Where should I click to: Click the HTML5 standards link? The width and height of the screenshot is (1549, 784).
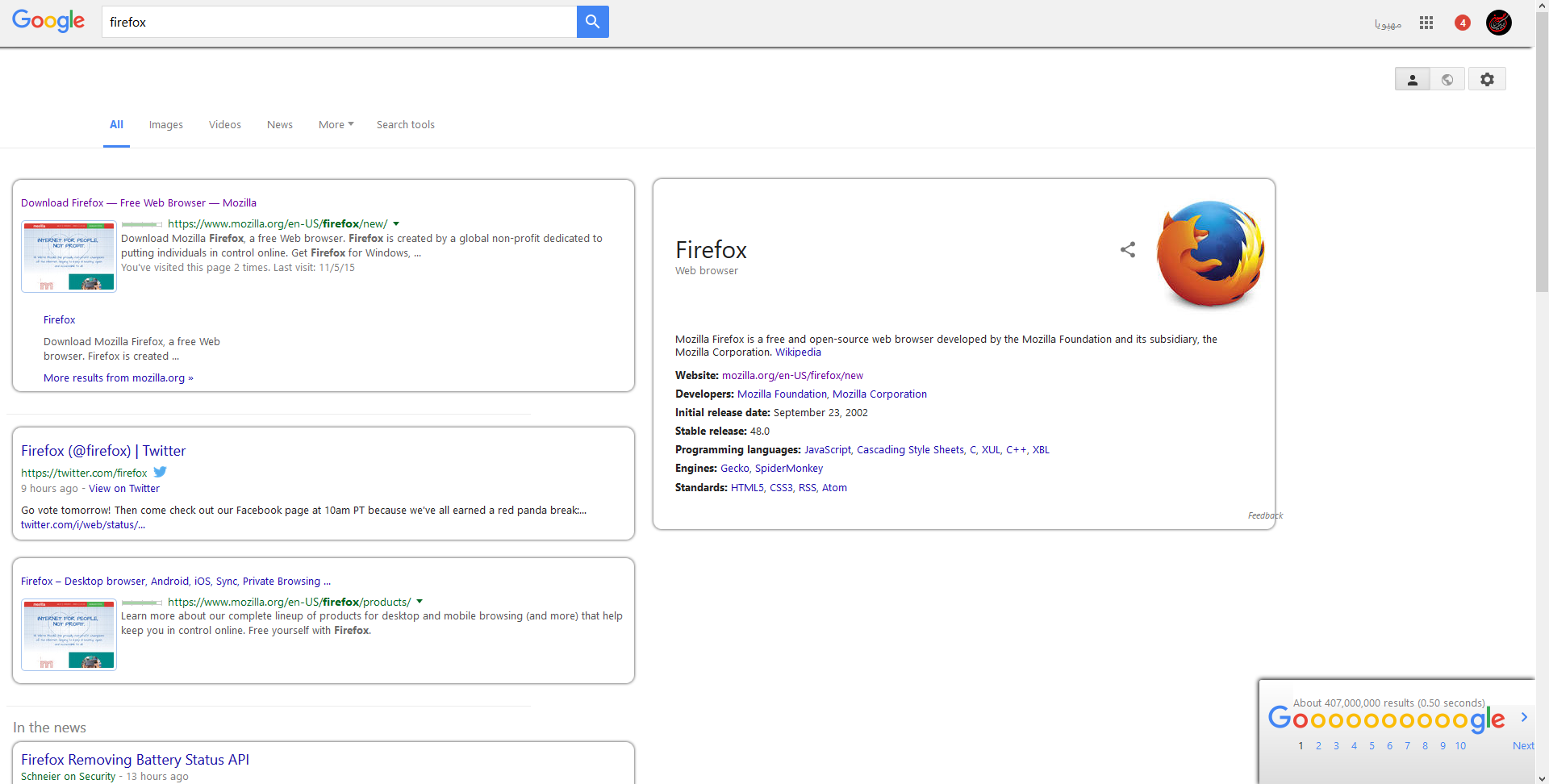[x=746, y=488]
